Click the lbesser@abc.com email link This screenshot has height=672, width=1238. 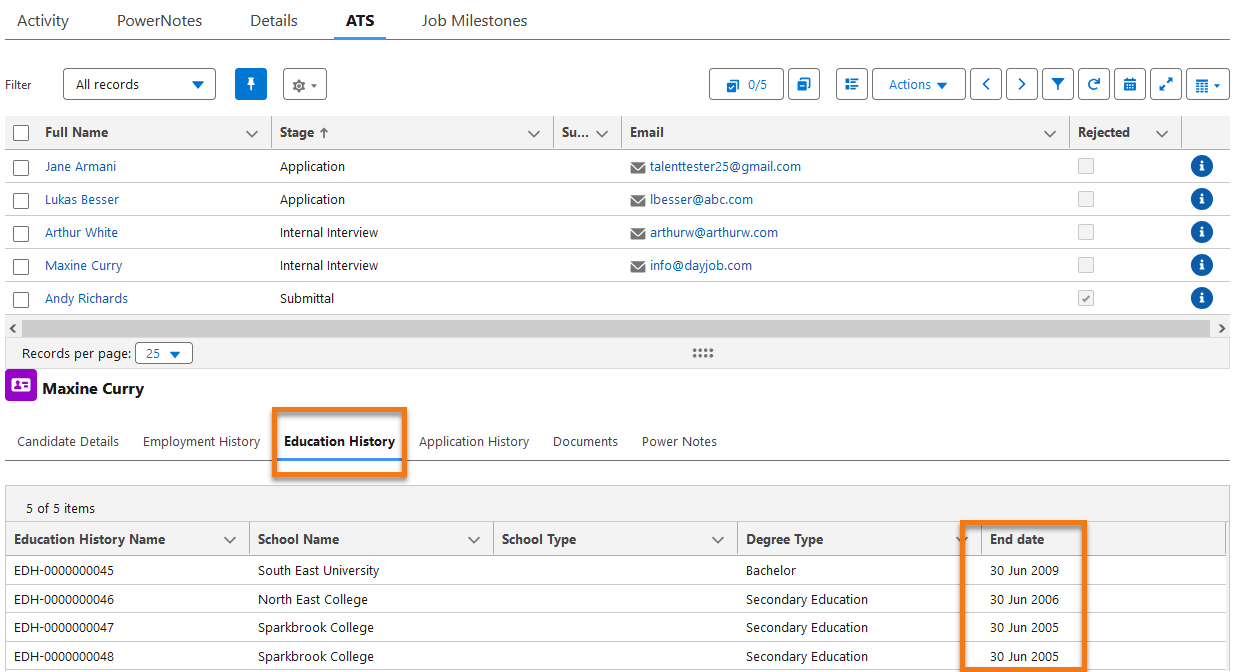[x=701, y=200]
